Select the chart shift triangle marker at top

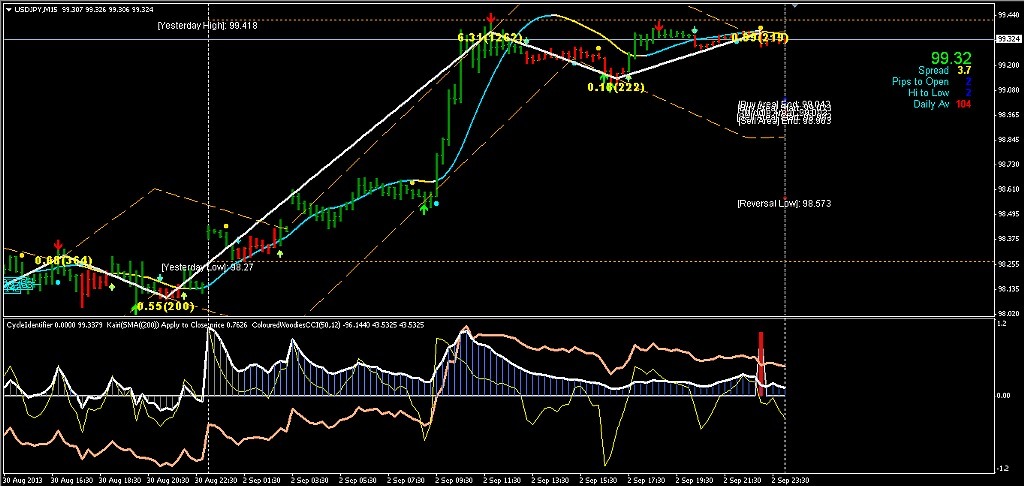[x=795, y=4]
